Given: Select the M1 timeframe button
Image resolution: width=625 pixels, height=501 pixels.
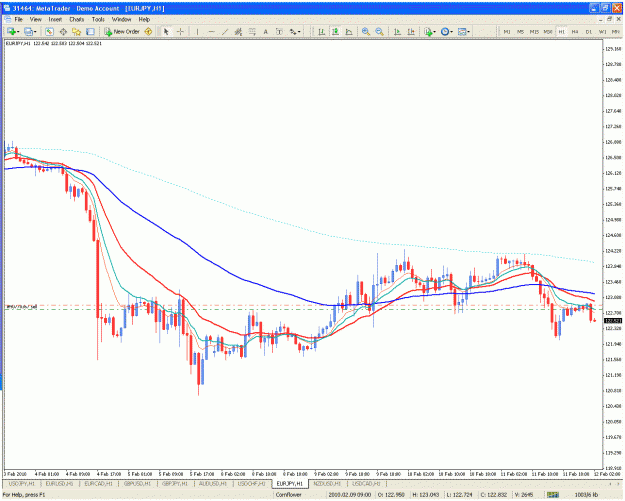Looking at the screenshot, I should pyautogui.click(x=507, y=31).
